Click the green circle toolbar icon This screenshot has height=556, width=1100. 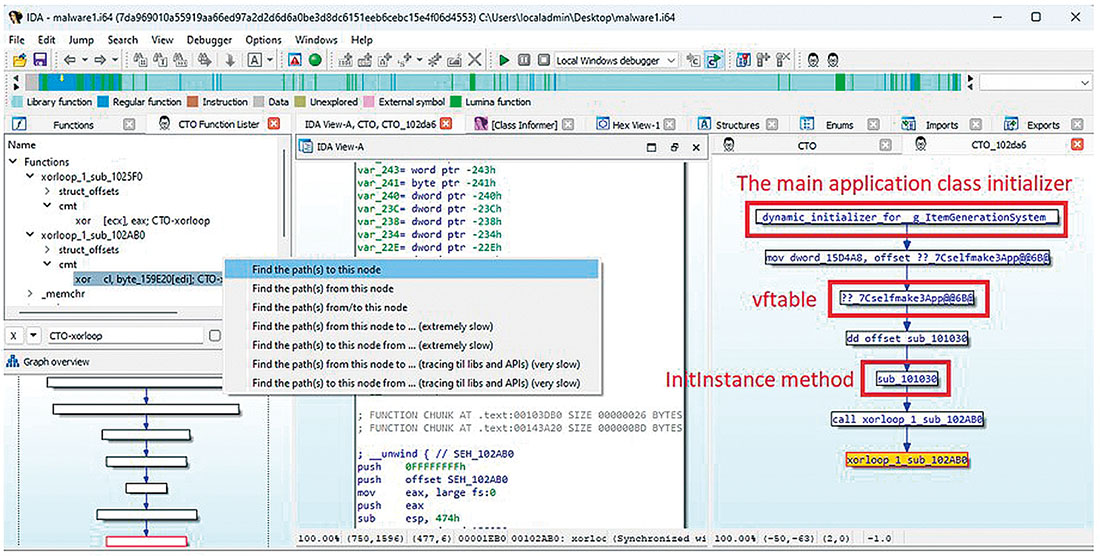pos(314,61)
